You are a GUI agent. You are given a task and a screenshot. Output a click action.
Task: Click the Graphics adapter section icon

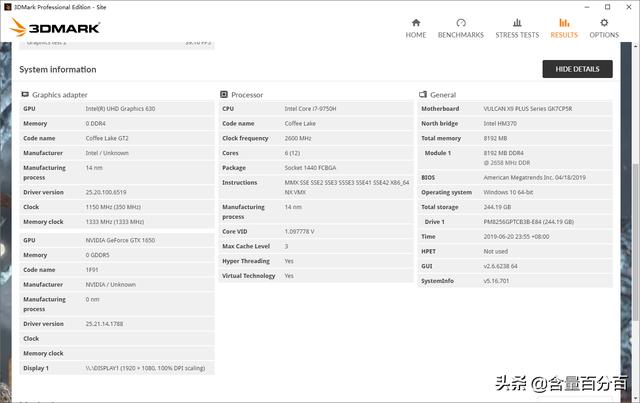25,94
